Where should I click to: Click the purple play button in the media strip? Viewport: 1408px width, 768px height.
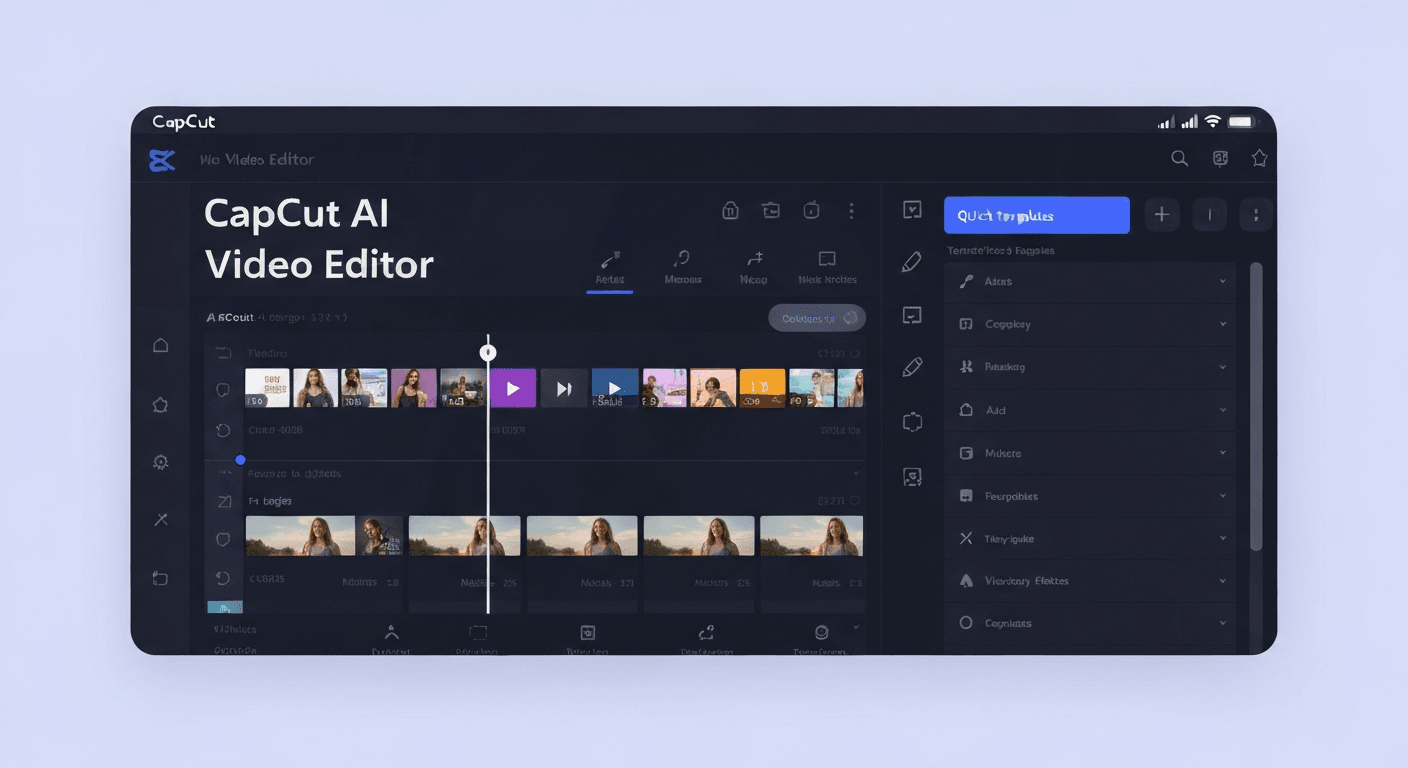tap(513, 388)
